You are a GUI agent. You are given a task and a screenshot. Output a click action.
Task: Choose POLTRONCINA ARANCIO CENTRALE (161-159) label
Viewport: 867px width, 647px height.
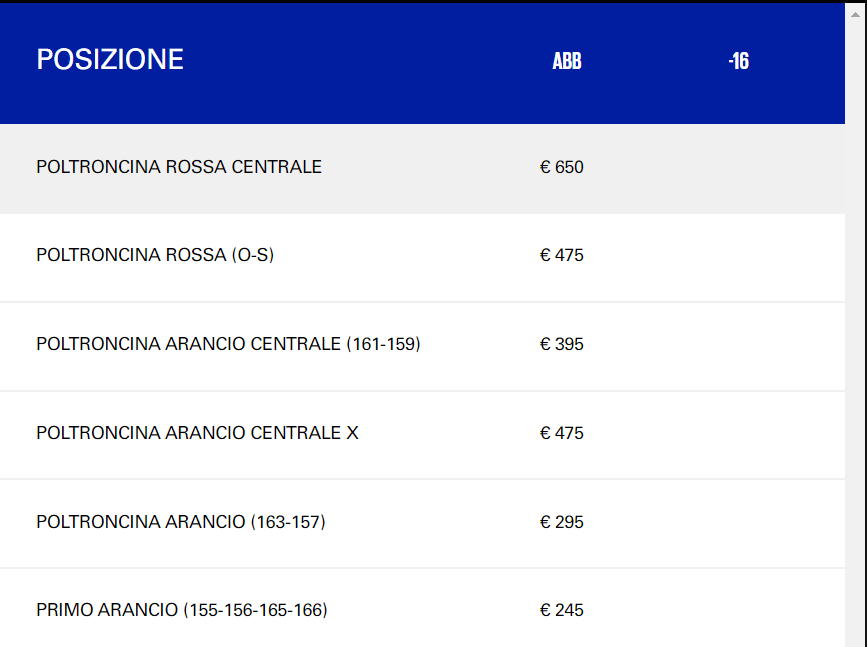[228, 344]
